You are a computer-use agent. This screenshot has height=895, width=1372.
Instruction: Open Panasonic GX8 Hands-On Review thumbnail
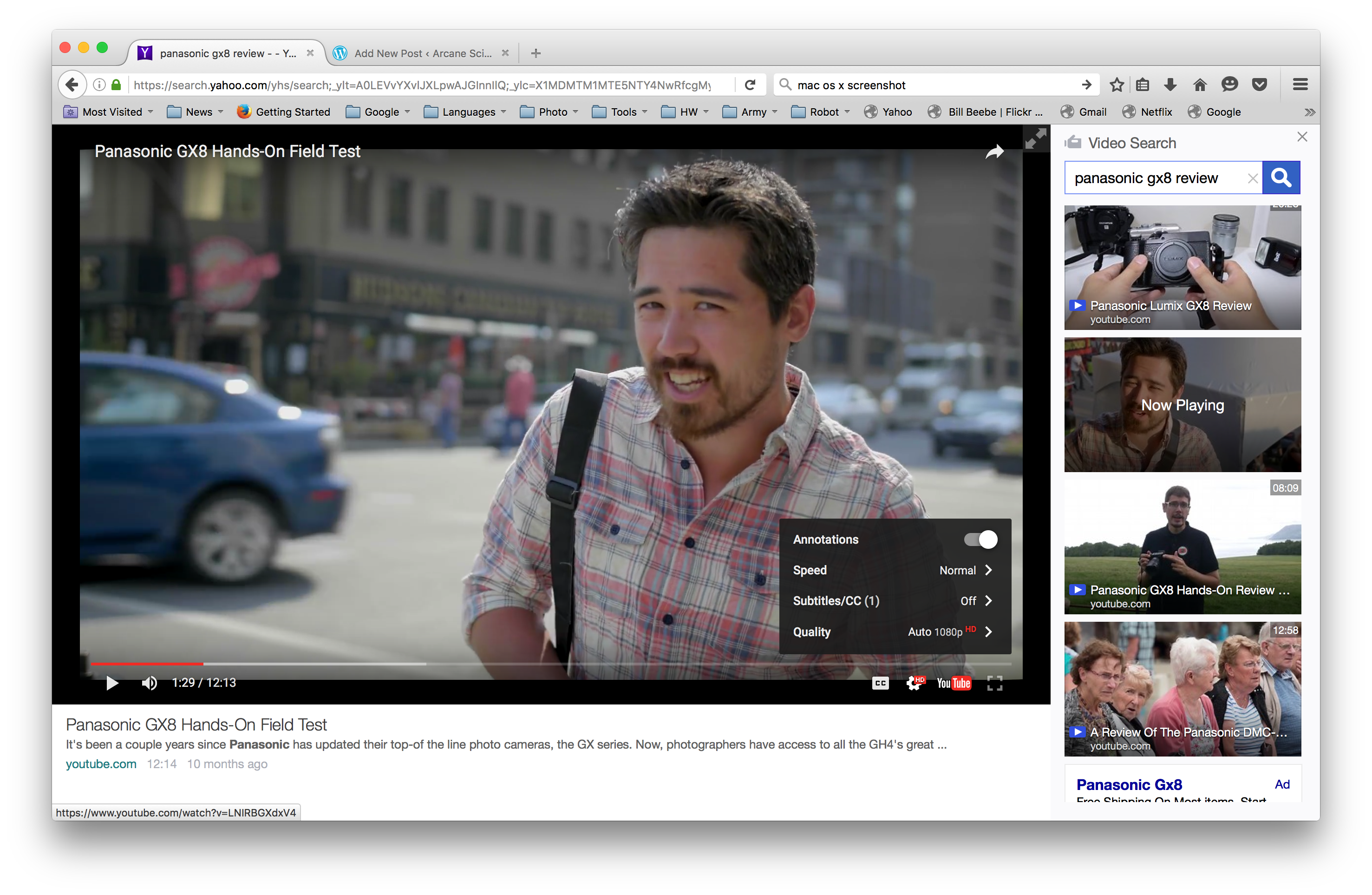pos(1183,547)
